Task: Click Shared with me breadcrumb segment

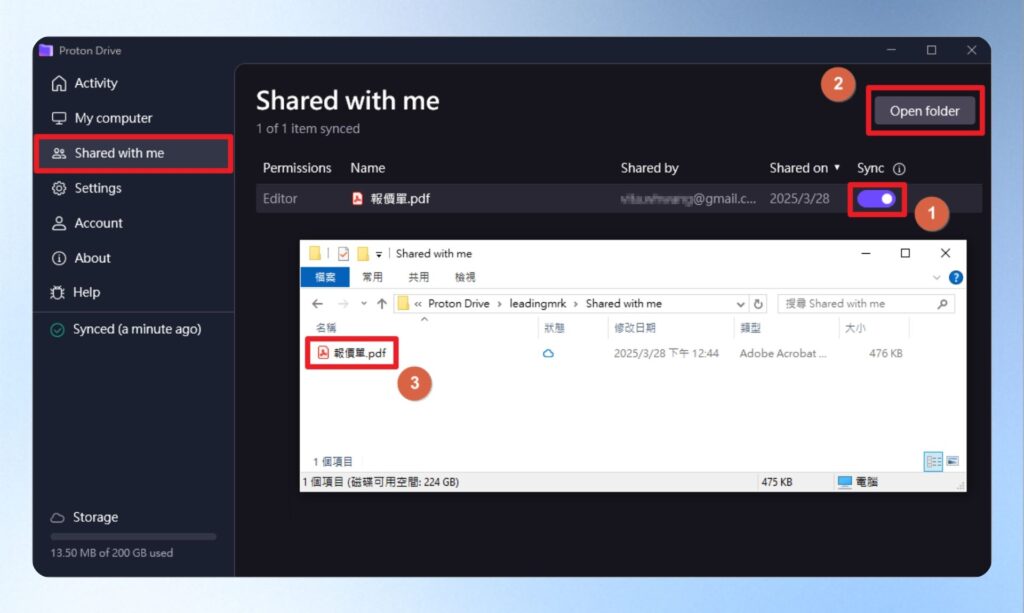Action: click(624, 304)
